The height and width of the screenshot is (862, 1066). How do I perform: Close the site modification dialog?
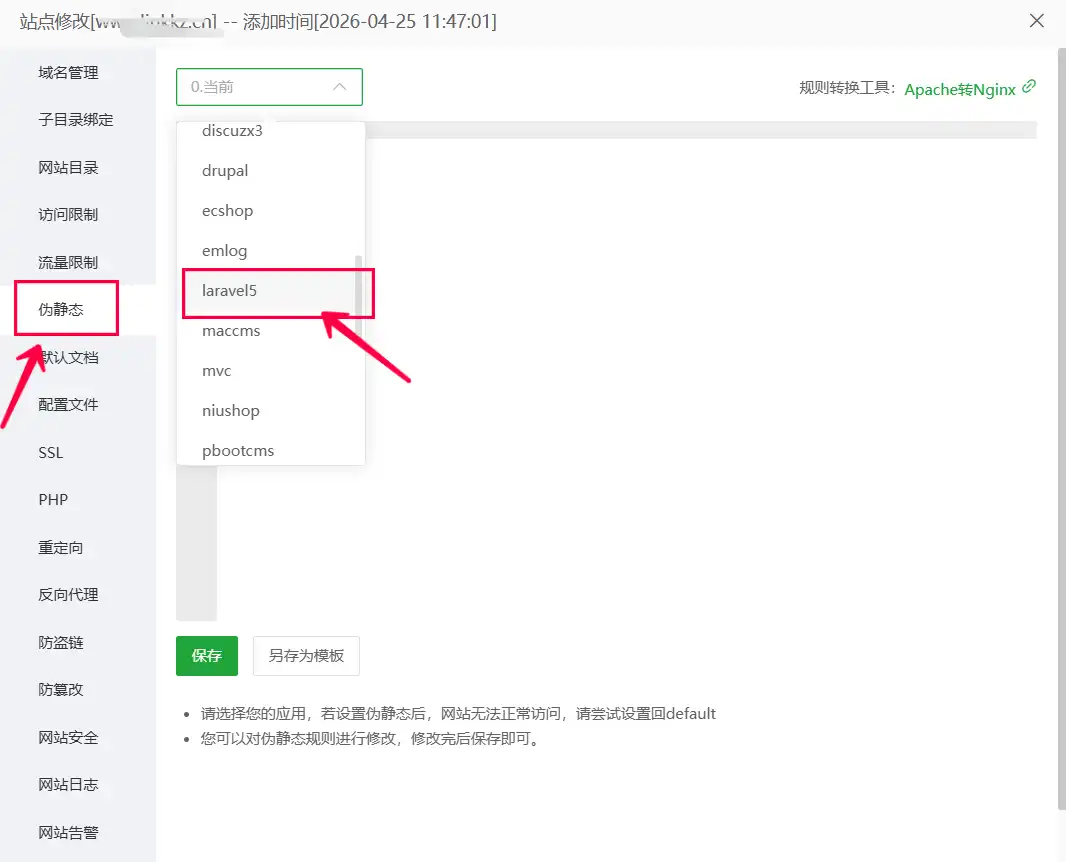point(1037,21)
